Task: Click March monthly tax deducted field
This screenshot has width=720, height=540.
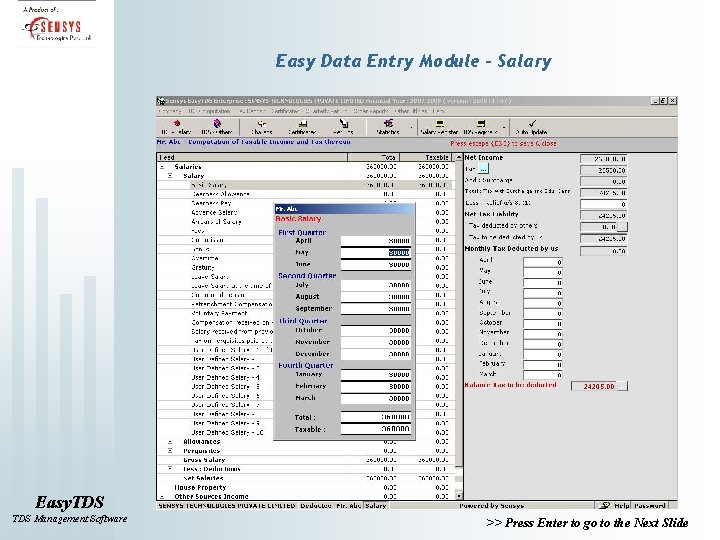Action: 543,375
